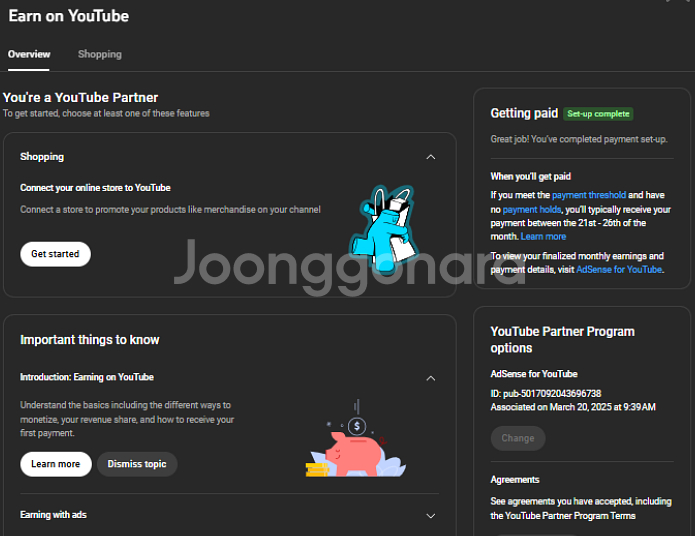This screenshot has height=536, width=695.
Task: Collapse the Shopping section chevron
Action: pos(430,157)
